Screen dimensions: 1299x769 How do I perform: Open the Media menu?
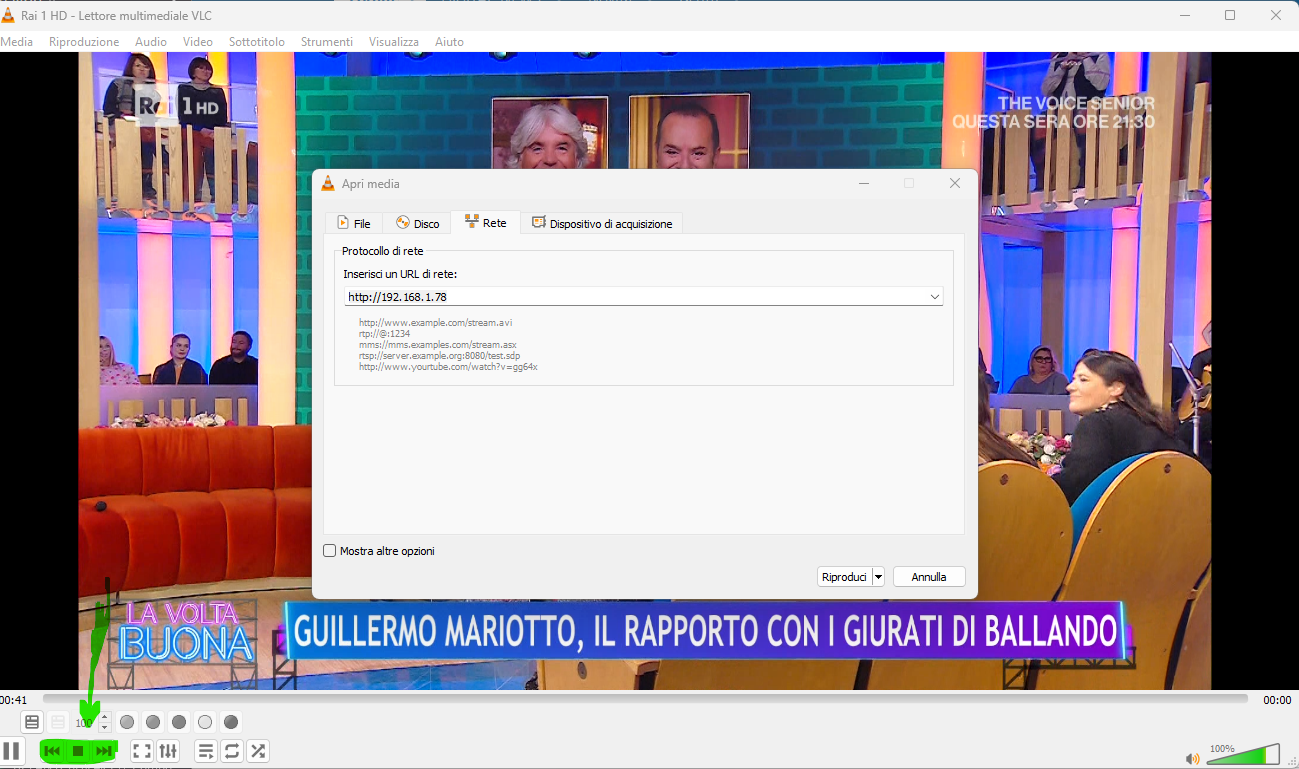[x=16, y=42]
